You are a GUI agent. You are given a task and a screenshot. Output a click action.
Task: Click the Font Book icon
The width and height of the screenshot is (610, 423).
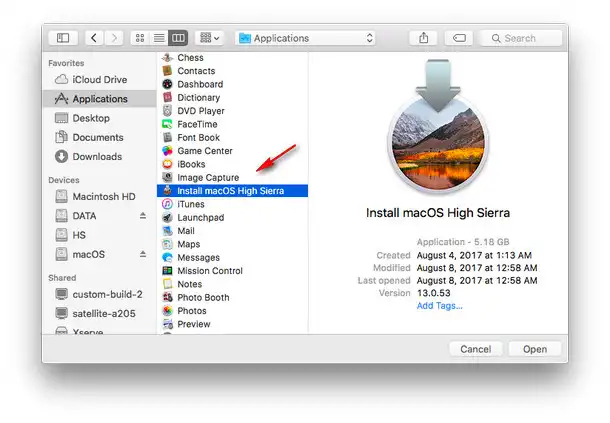click(x=167, y=137)
